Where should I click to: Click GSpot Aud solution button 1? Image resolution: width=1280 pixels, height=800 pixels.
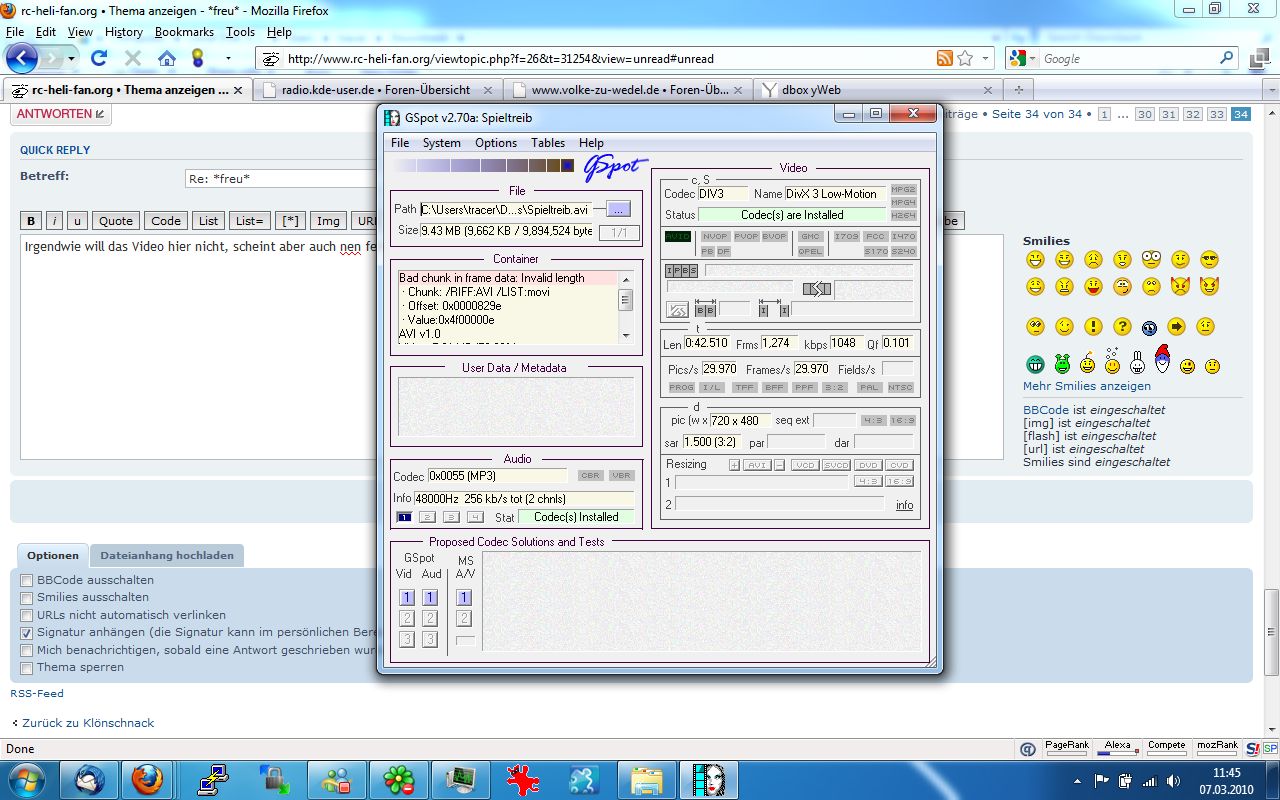[x=430, y=597]
